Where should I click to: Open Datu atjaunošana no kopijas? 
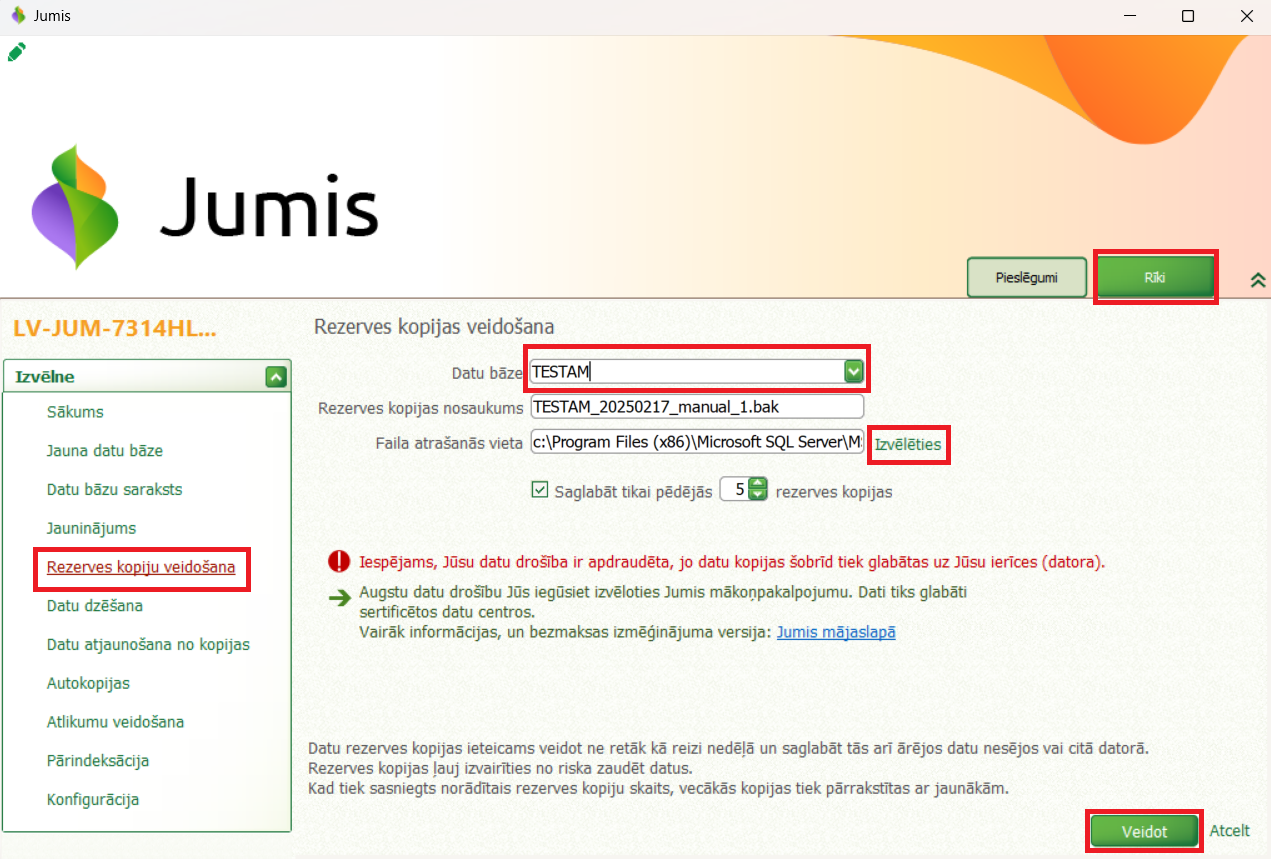[148, 645]
